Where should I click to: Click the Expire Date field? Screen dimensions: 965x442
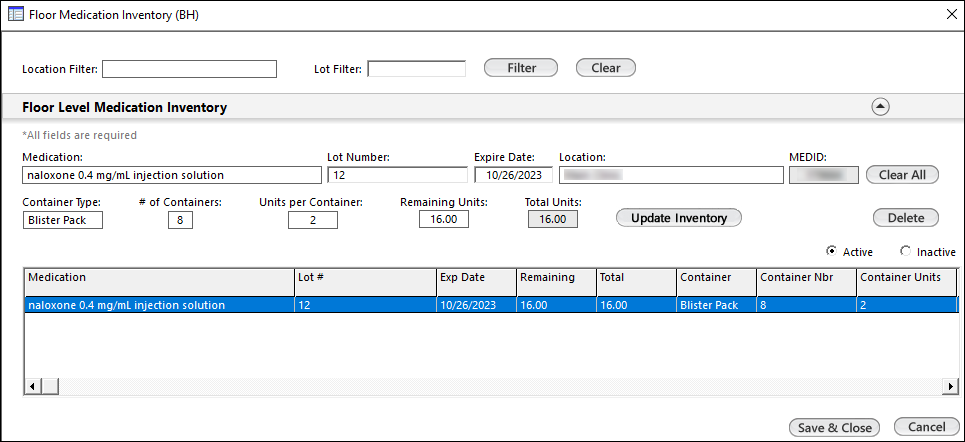coord(513,175)
